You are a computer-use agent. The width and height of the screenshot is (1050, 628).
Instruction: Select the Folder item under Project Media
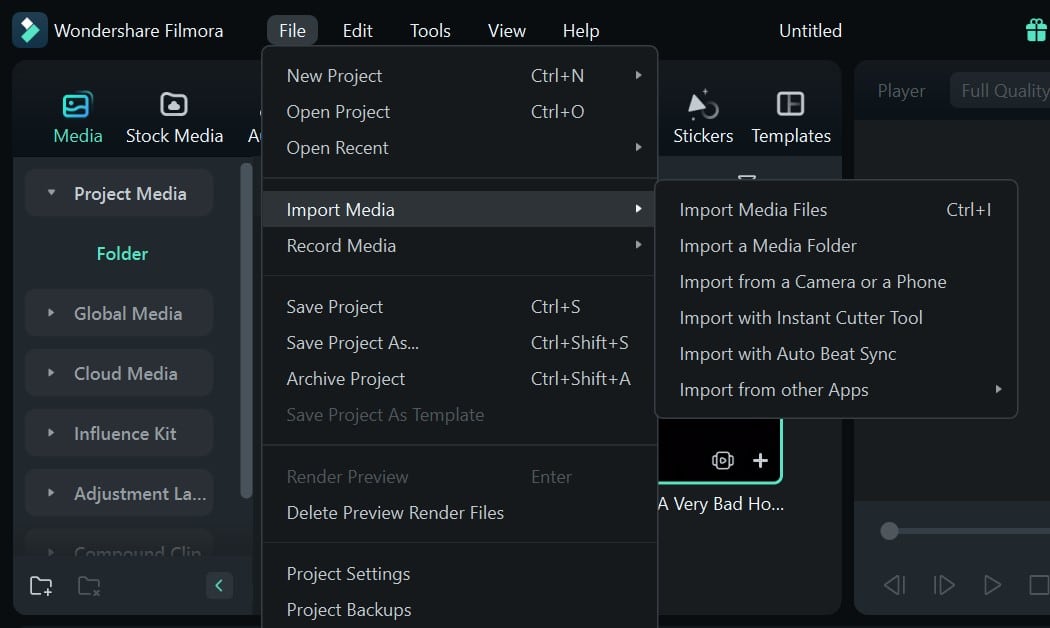[122, 254]
